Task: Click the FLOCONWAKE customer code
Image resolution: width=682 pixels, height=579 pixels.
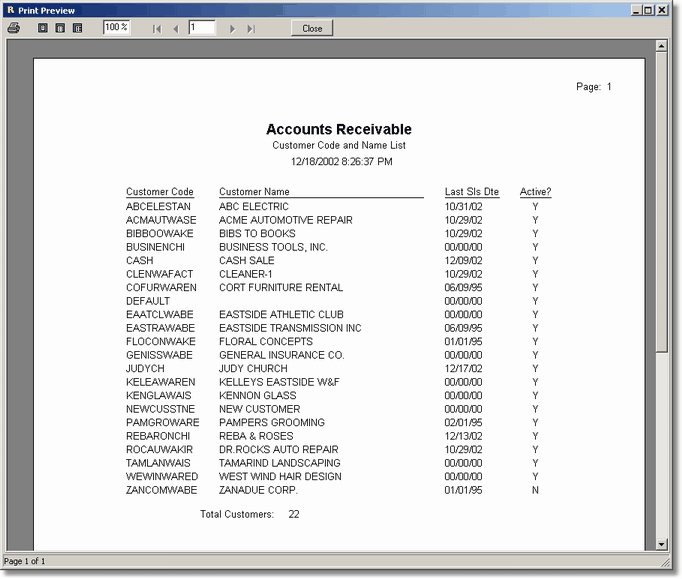Action: click(161, 341)
